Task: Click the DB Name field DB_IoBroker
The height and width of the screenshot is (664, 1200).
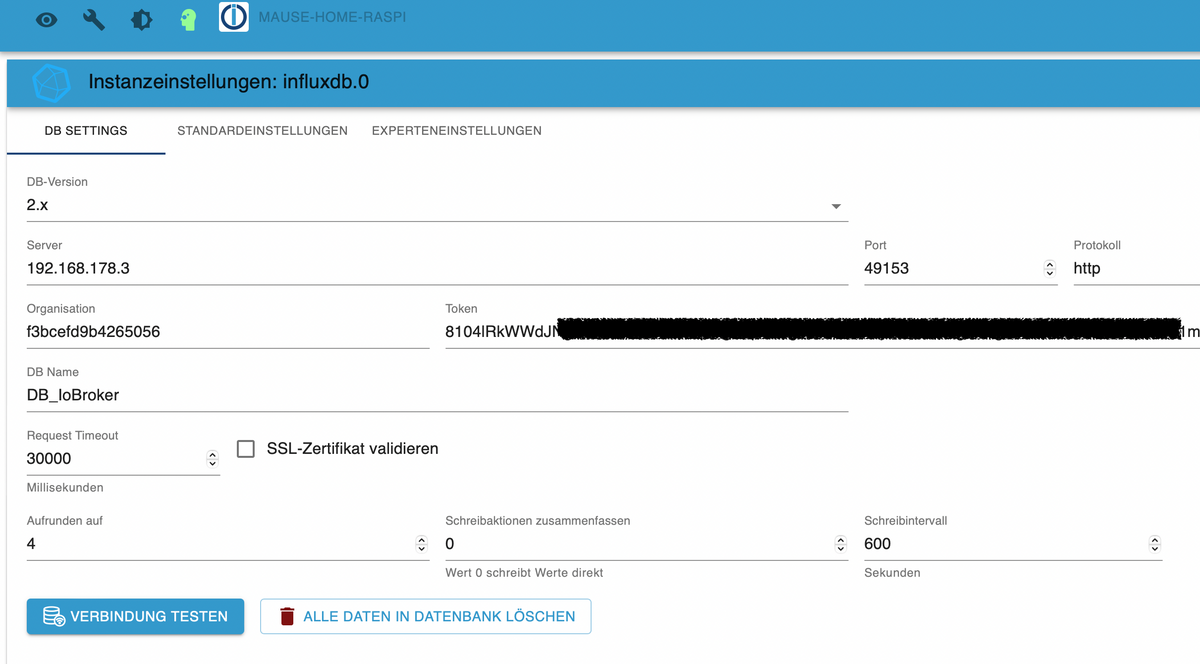Action: 437,395
